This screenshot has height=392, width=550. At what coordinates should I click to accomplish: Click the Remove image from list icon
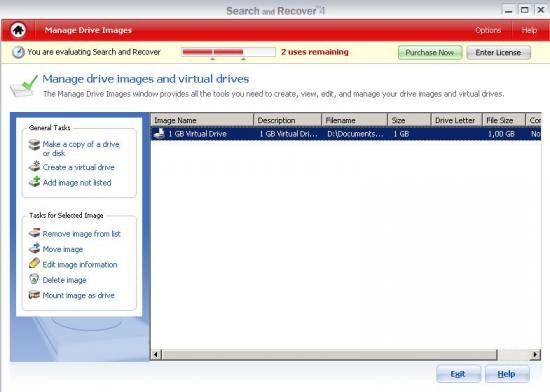tap(34, 233)
